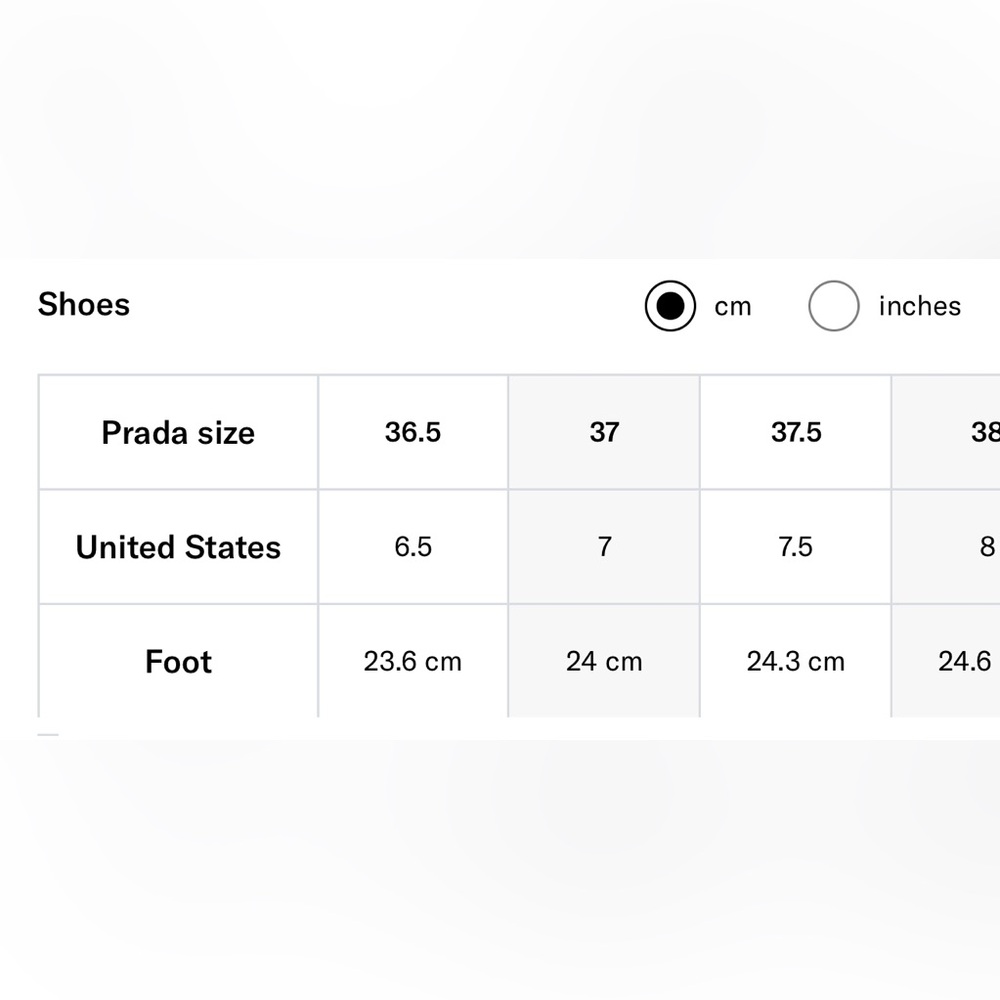
Task: Click the 'inches' text label
Action: click(x=919, y=306)
